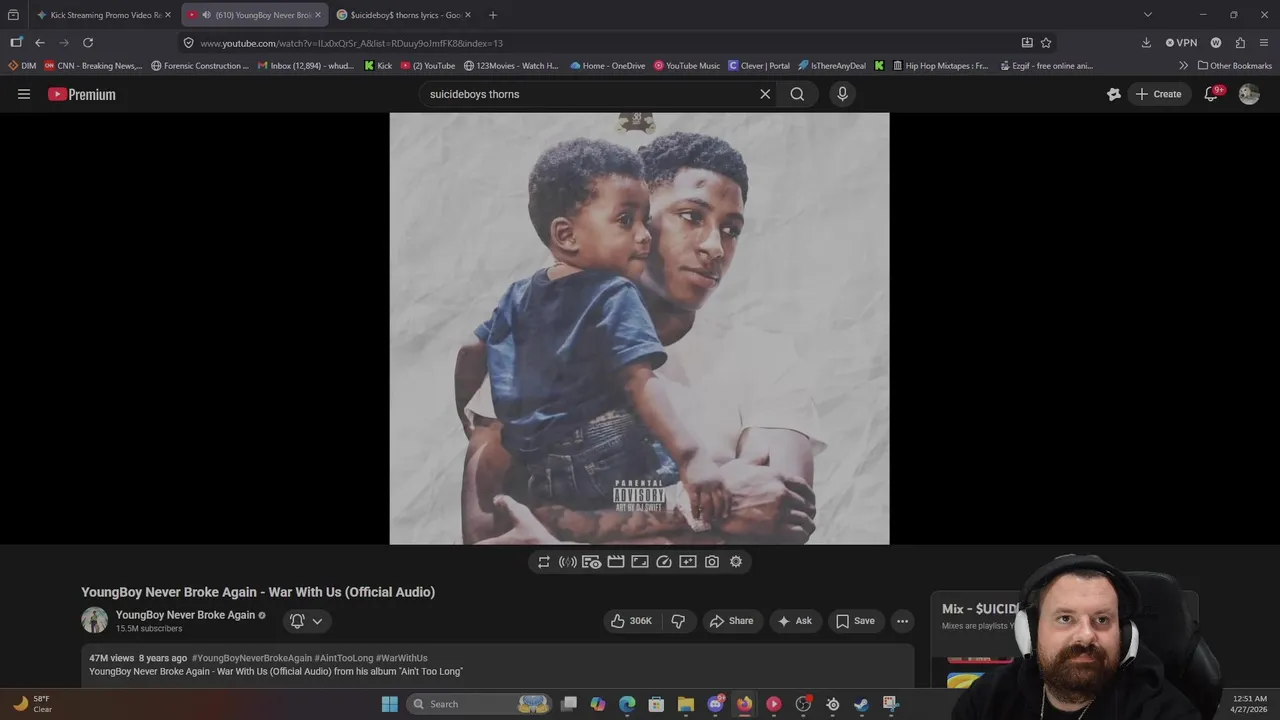This screenshot has width=1280, height=720.
Task: Open the YoungBoy Never Broke Again channel name
Action: click(185, 615)
